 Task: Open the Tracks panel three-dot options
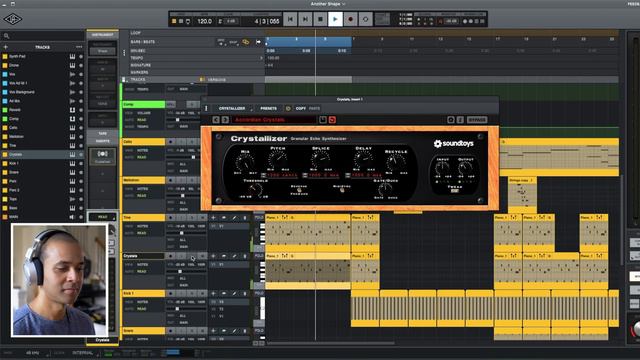79,47
